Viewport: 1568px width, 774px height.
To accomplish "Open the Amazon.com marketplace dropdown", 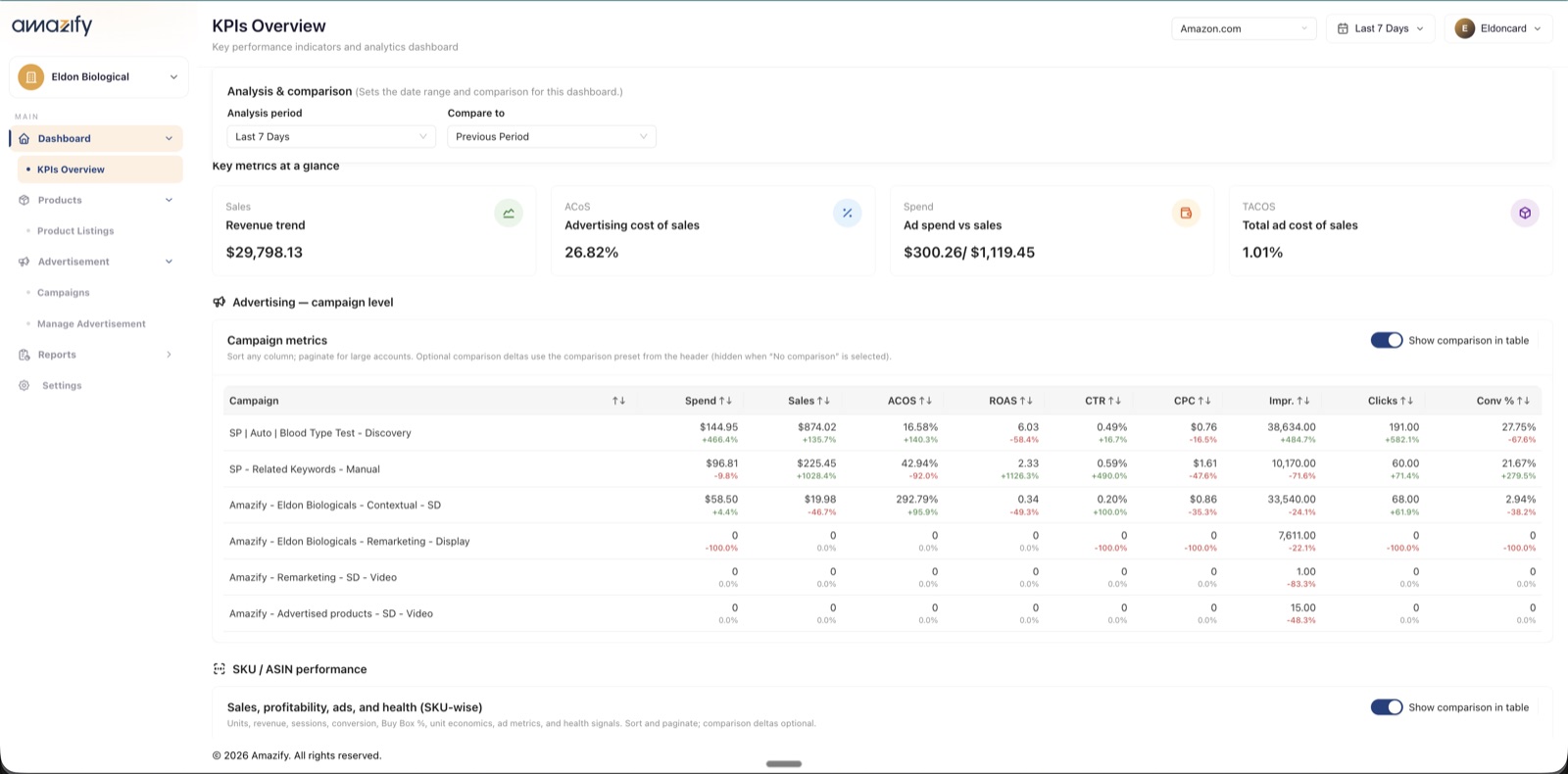I will tap(1244, 28).
